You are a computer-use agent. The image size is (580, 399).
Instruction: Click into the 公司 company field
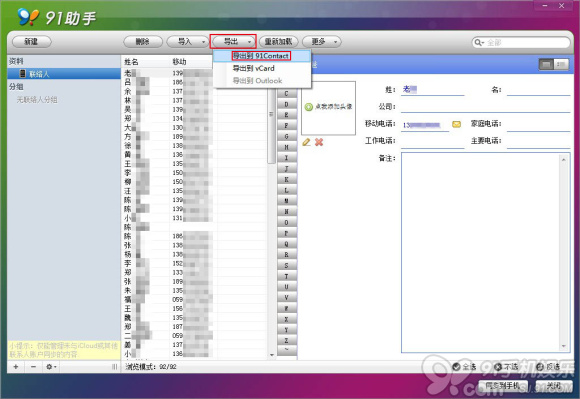point(485,107)
